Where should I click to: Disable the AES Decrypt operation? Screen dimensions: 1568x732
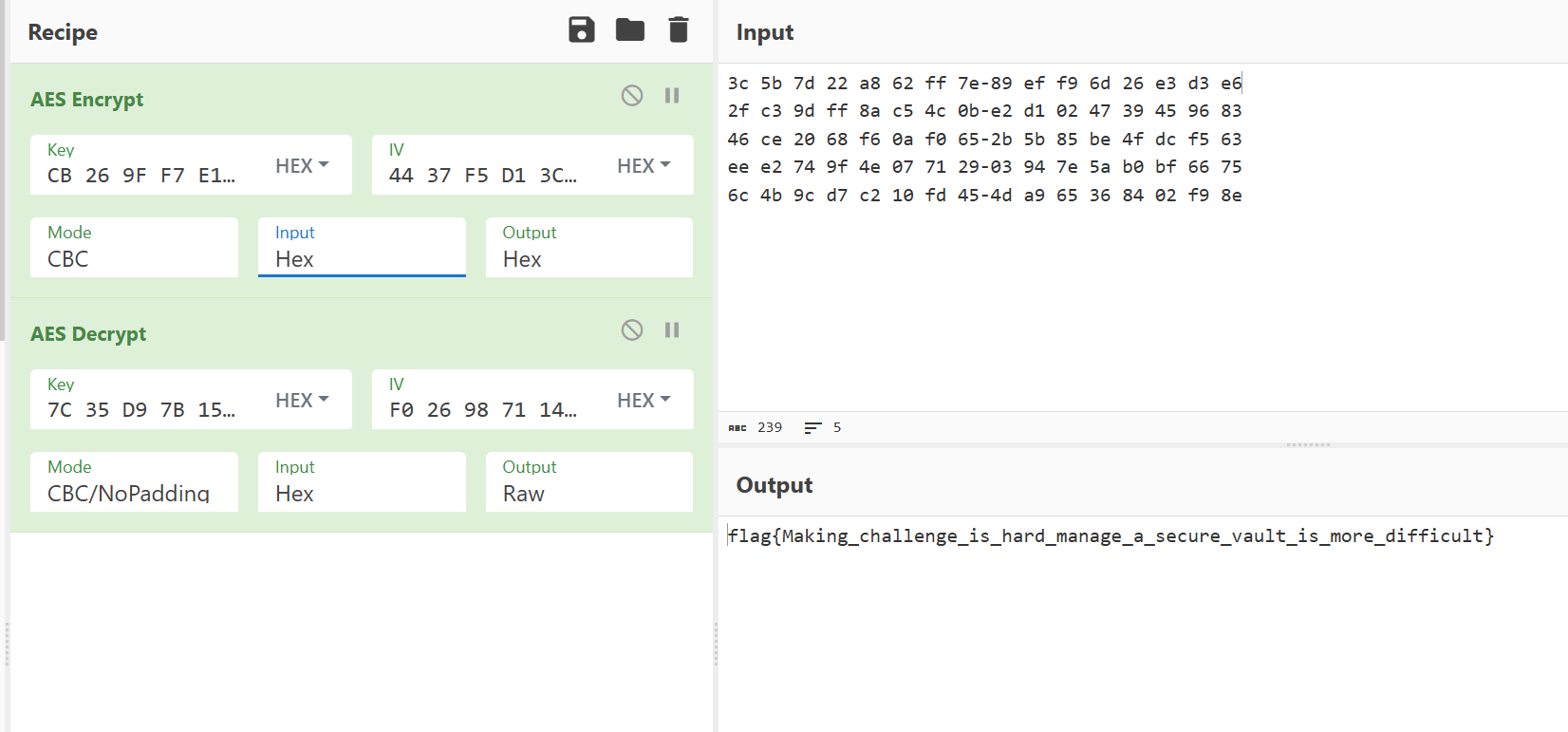click(632, 329)
